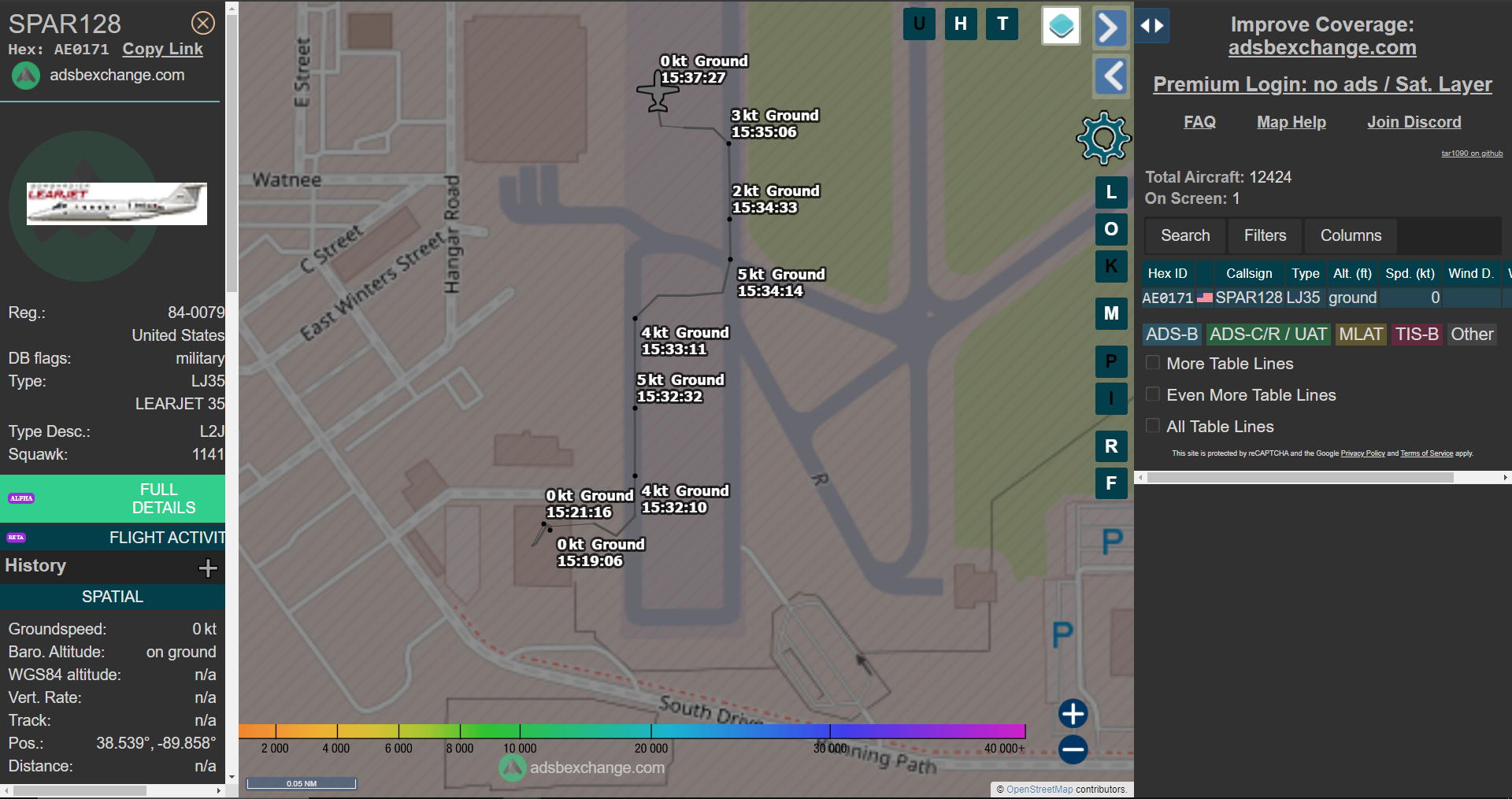Open map settings gear icon
Viewport: 1512px width, 799px height.
1103,139
